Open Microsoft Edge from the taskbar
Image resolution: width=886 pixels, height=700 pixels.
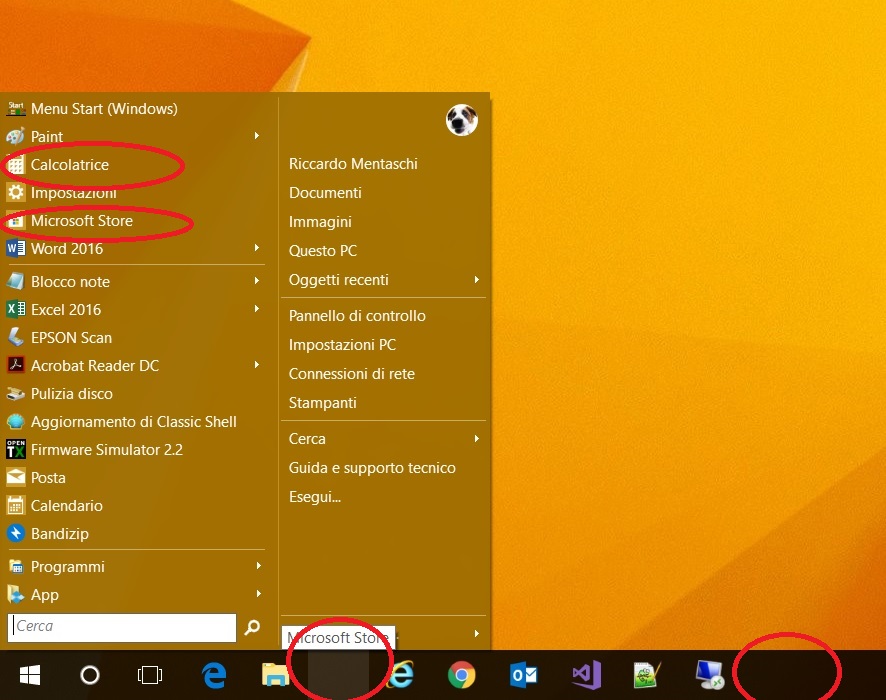point(214,675)
